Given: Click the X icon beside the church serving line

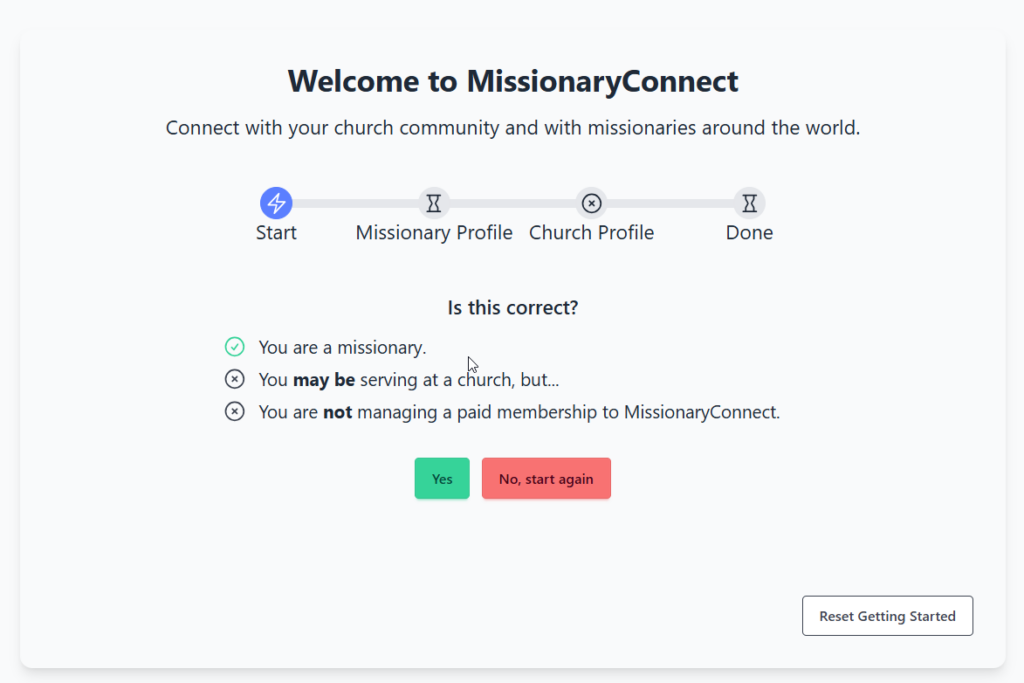Looking at the screenshot, I should click(234, 379).
